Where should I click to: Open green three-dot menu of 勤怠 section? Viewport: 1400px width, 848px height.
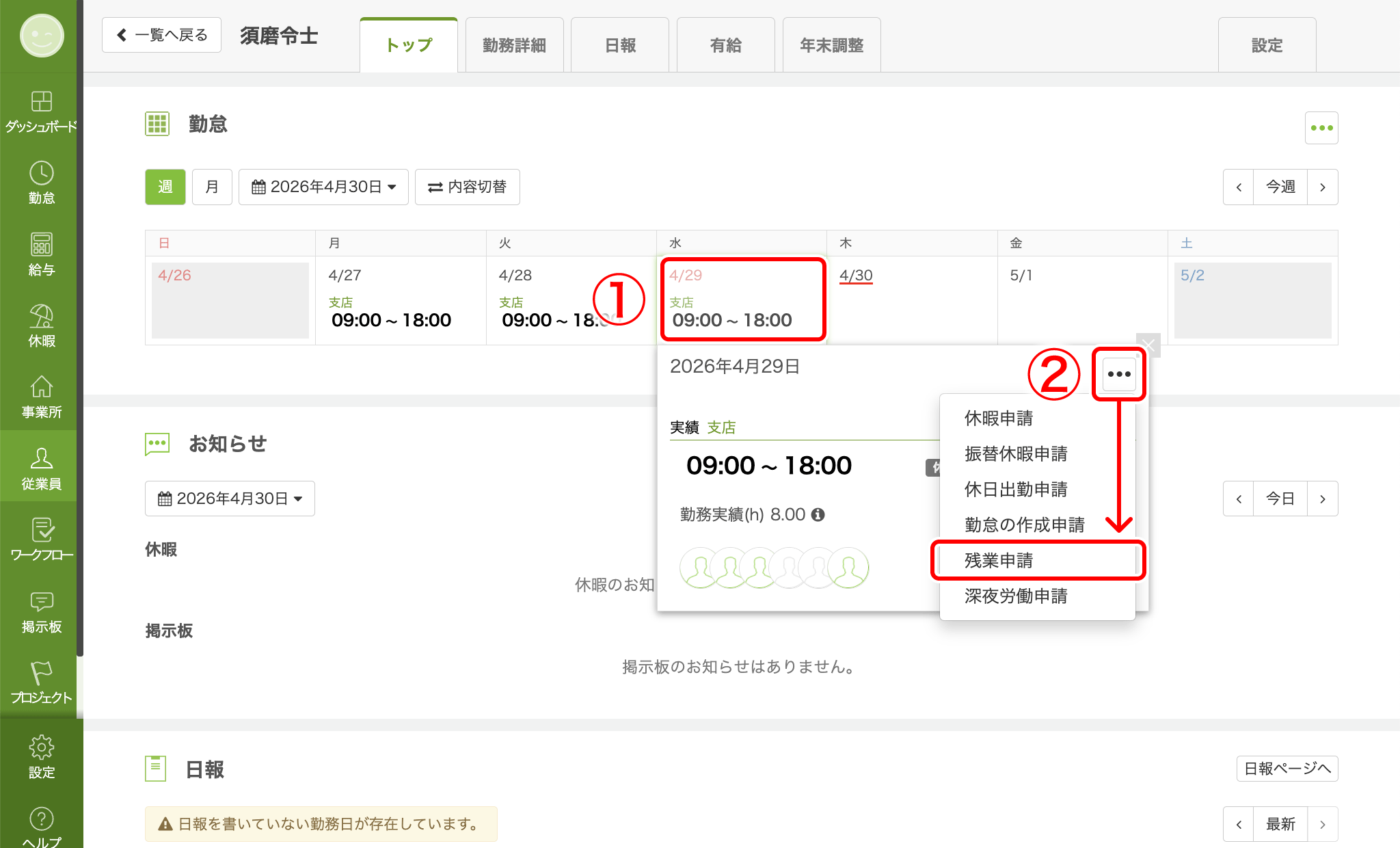1321,128
